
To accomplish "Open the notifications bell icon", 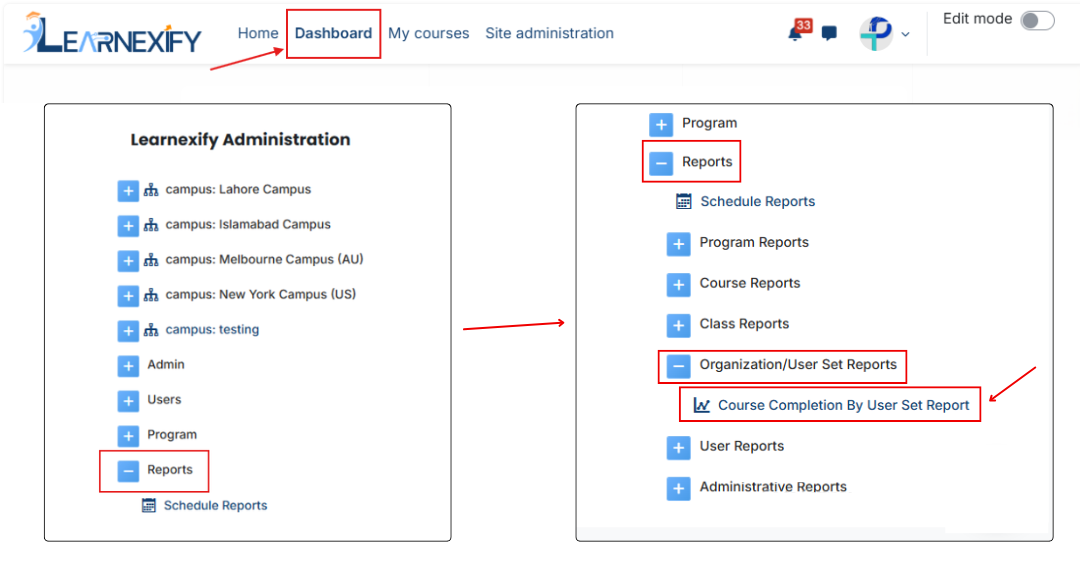I will click(795, 34).
